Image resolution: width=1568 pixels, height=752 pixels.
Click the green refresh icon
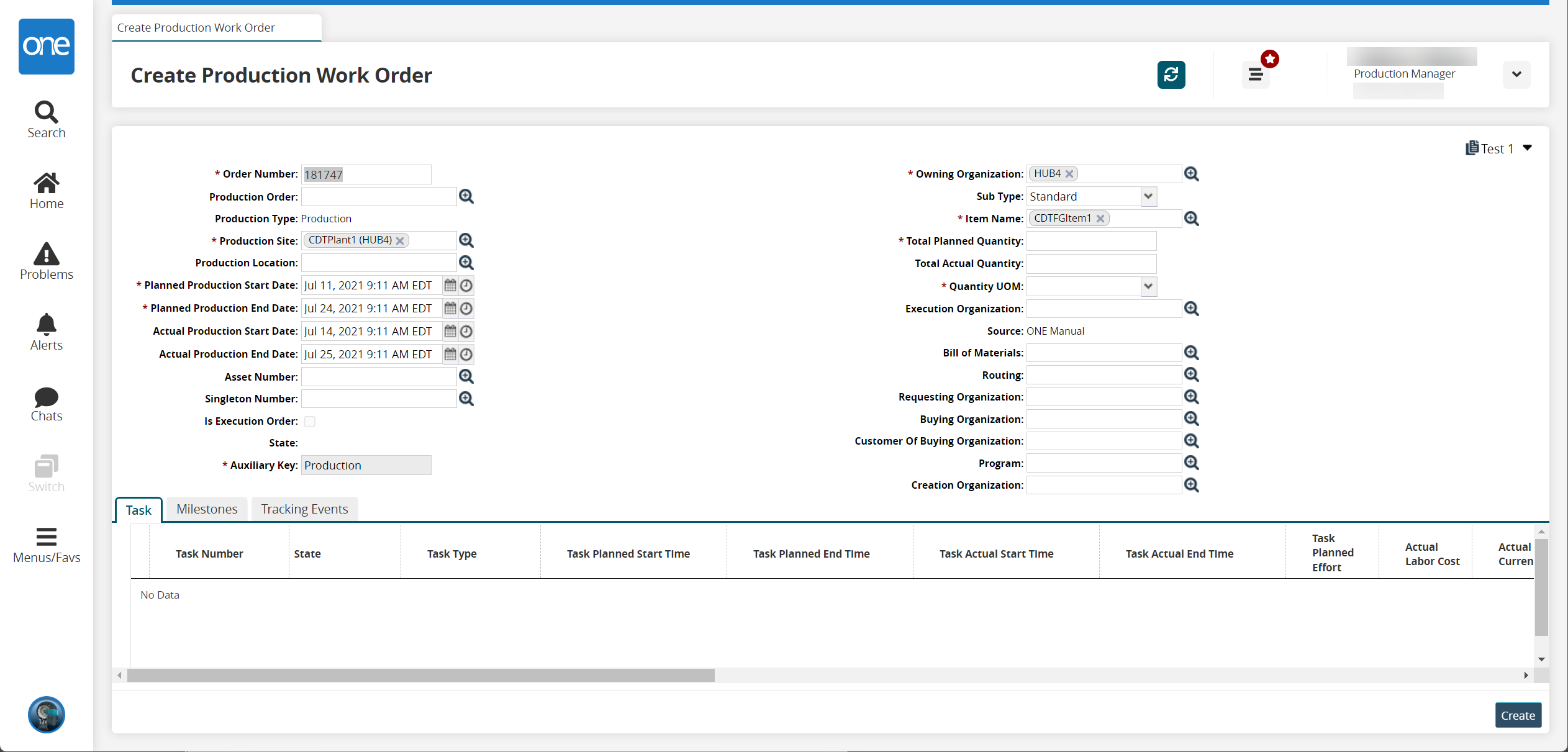coord(1171,75)
